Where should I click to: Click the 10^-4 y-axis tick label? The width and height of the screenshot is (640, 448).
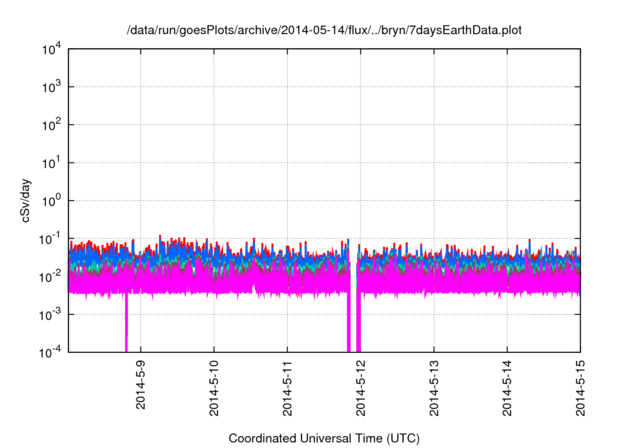click(50, 352)
